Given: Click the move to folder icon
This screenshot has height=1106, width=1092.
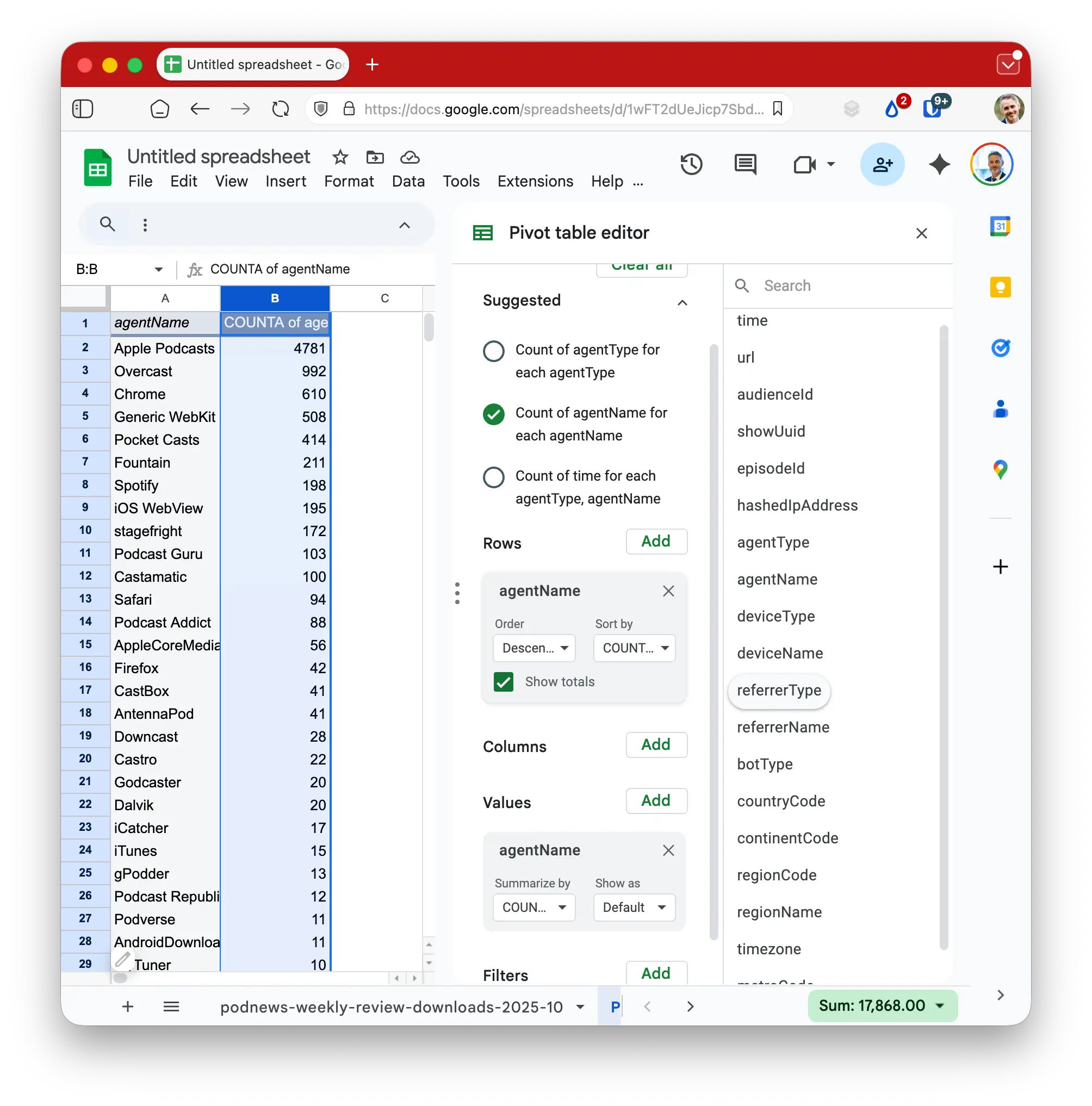Looking at the screenshot, I should (x=375, y=157).
